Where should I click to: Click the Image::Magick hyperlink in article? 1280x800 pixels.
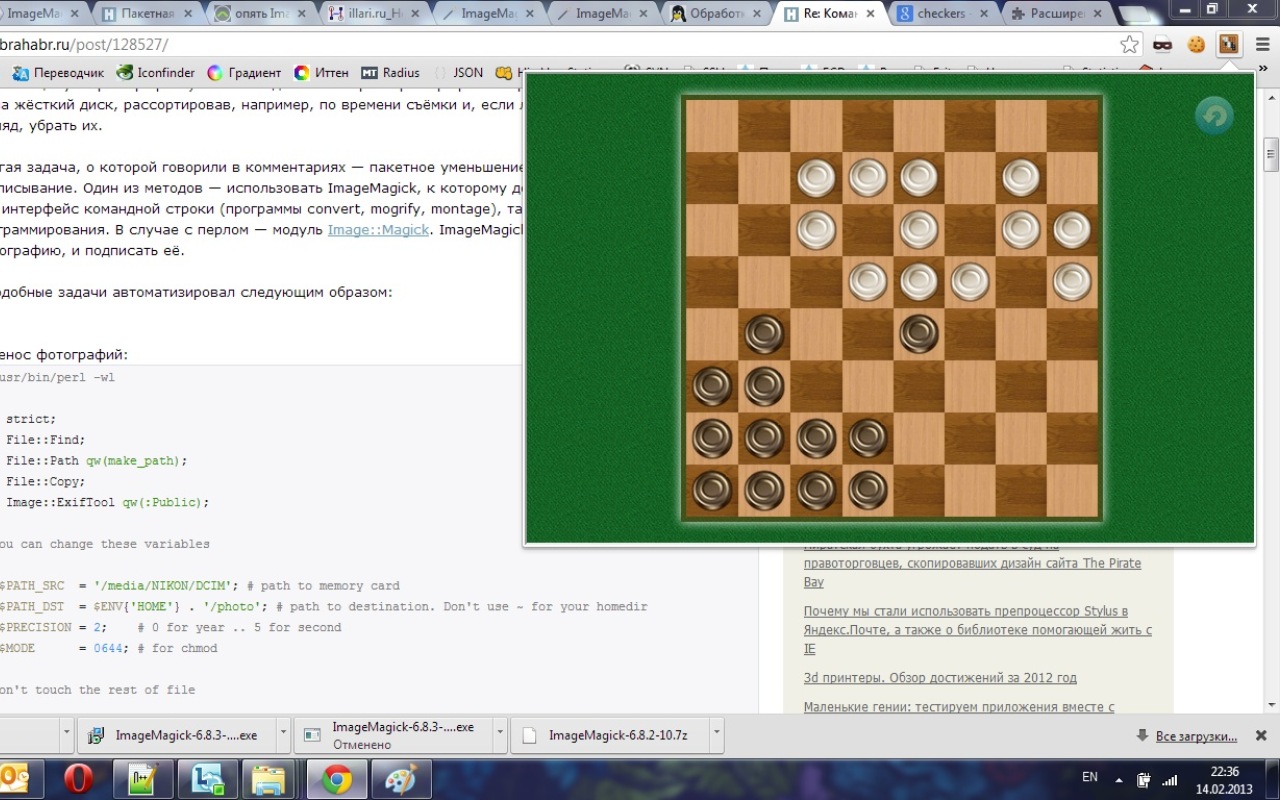tap(378, 230)
